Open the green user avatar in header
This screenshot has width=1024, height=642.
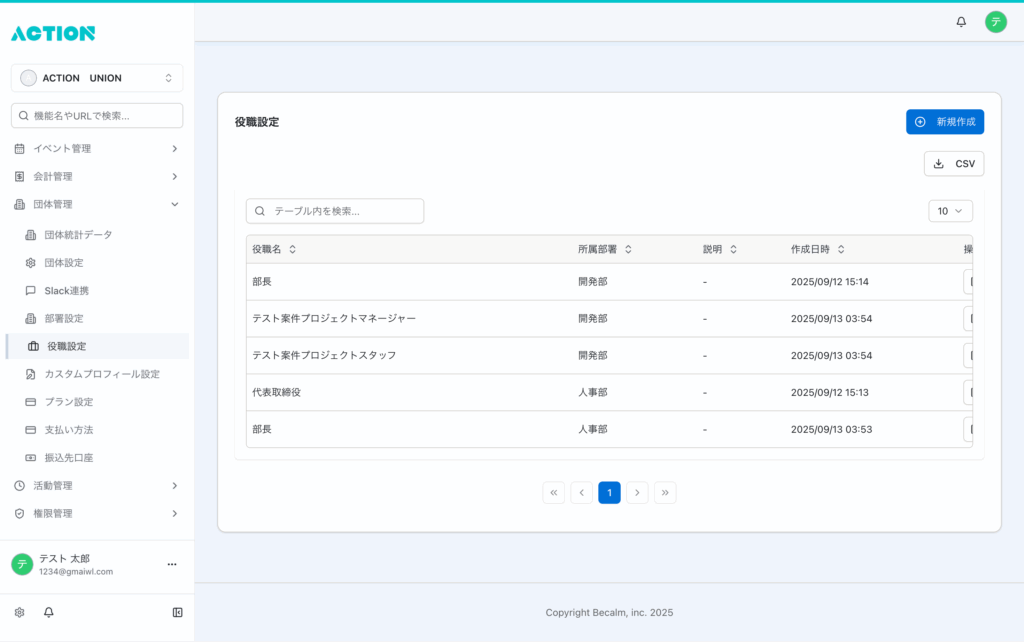click(995, 21)
